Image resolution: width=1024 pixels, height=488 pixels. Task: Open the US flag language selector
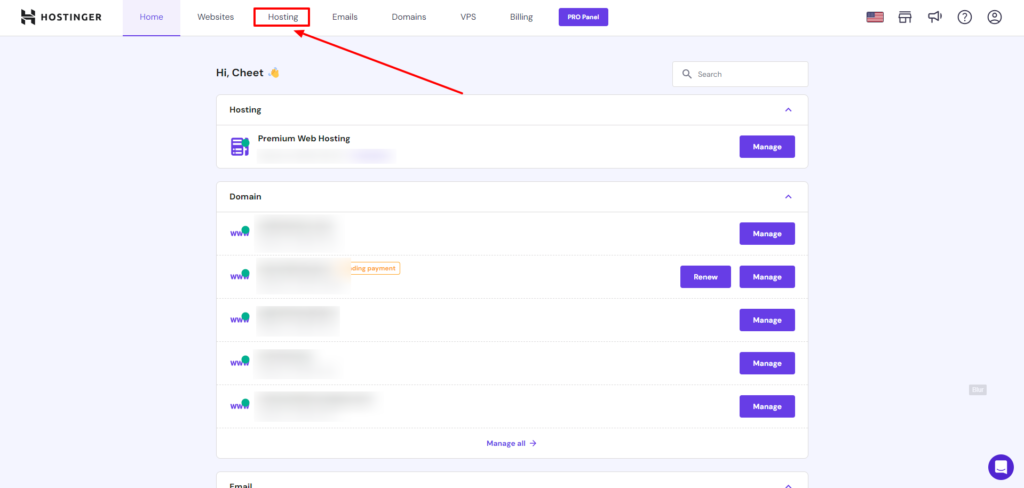coord(875,17)
